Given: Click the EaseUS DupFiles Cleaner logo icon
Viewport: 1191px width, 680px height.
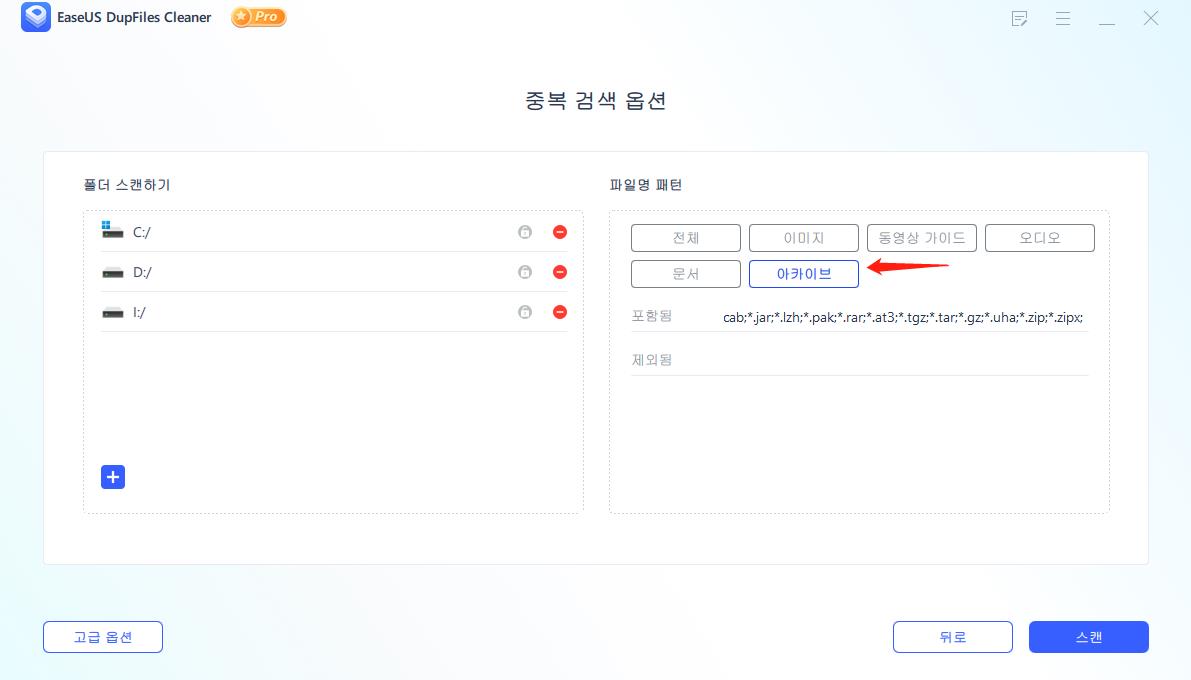Looking at the screenshot, I should click(36, 17).
